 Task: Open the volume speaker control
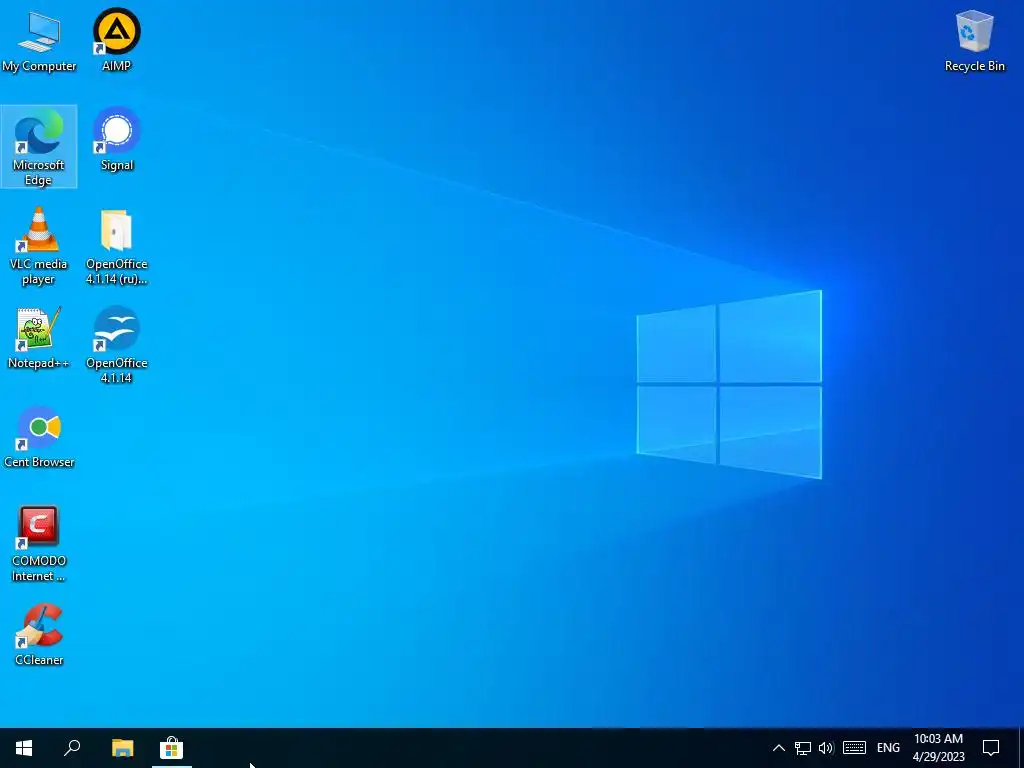[x=826, y=748]
